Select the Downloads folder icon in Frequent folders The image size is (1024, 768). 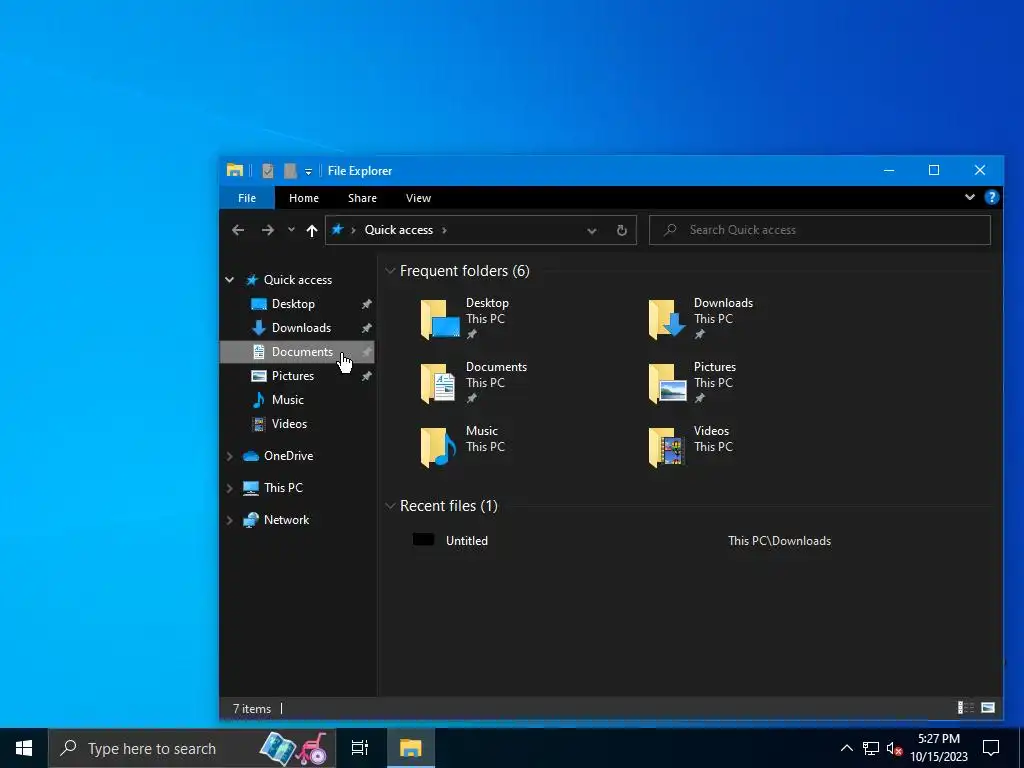(667, 319)
